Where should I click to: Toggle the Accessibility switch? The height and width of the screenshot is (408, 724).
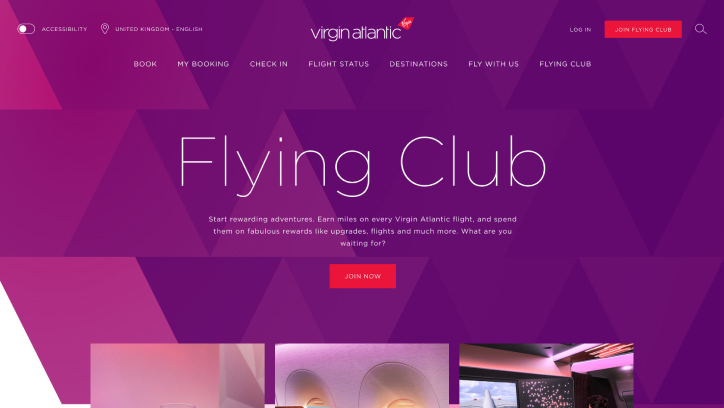click(x=26, y=29)
